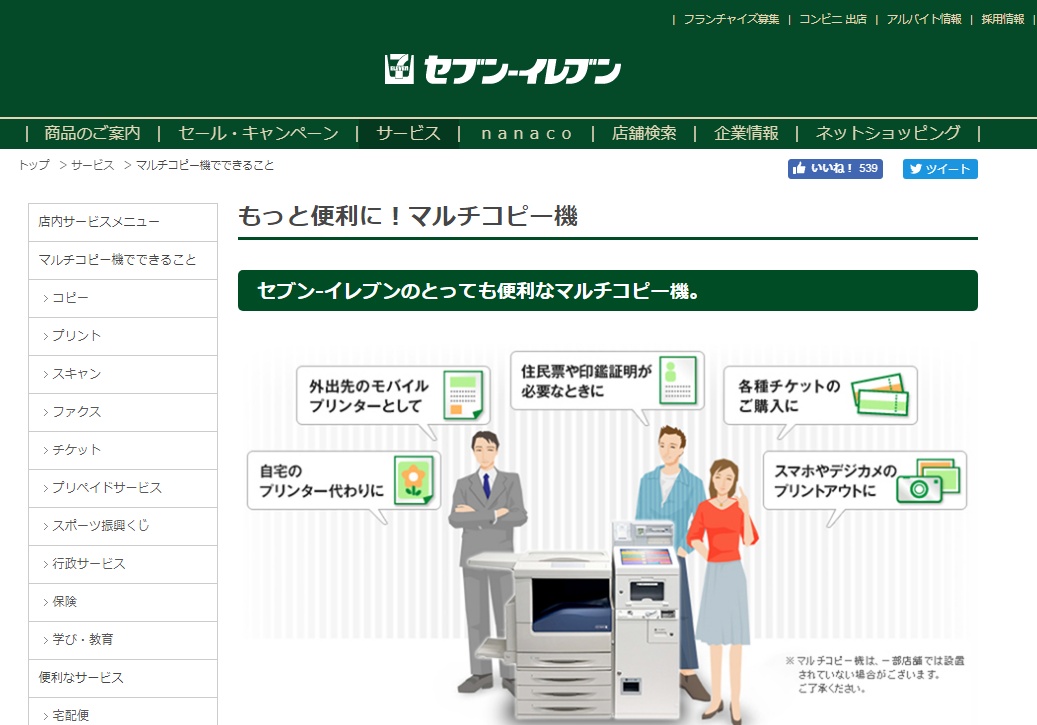Image resolution: width=1037 pixels, height=725 pixels.
Task: Open 便利なサービス sidebar heading
Action: click(123, 679)
